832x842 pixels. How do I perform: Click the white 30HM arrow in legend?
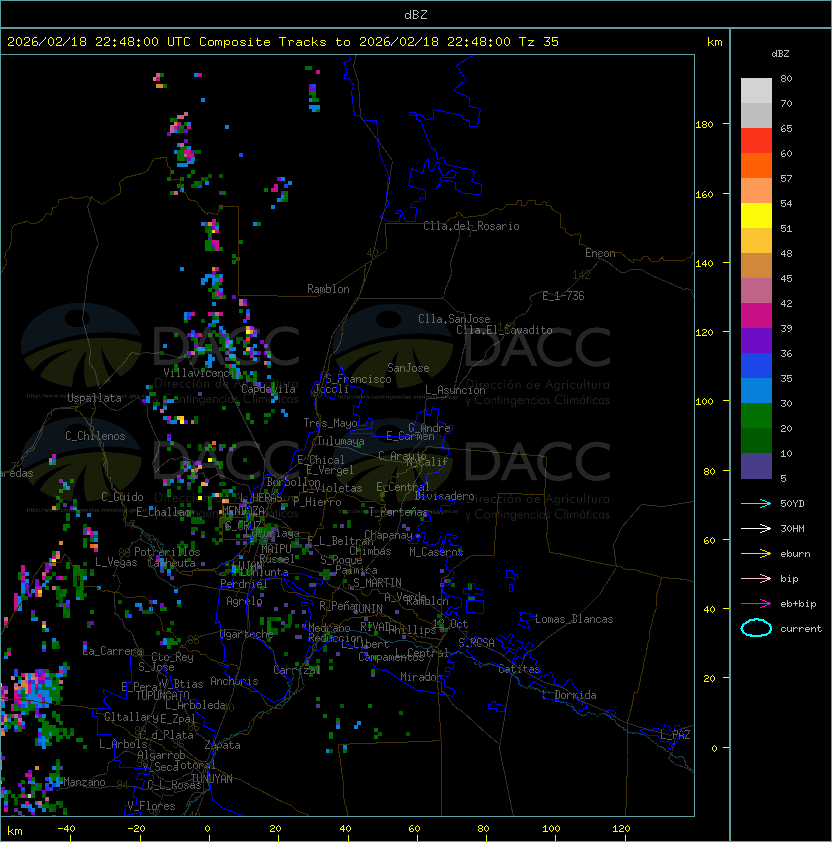point(756,529)
